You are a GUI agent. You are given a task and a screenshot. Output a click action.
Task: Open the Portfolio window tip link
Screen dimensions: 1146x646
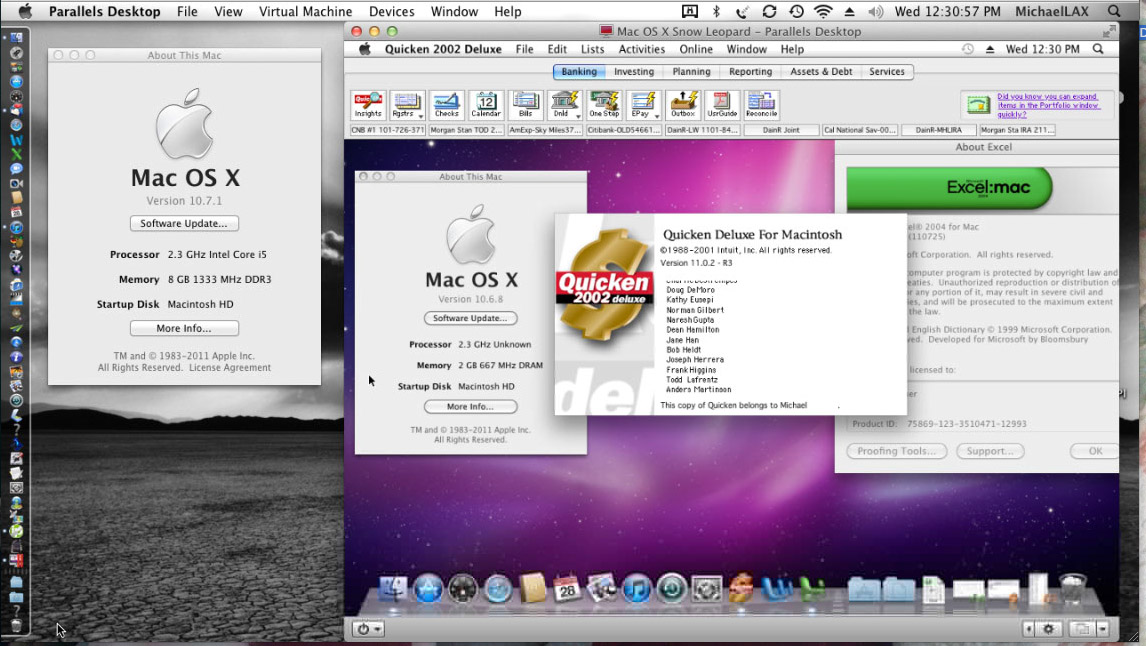[x=1047, y=104]
